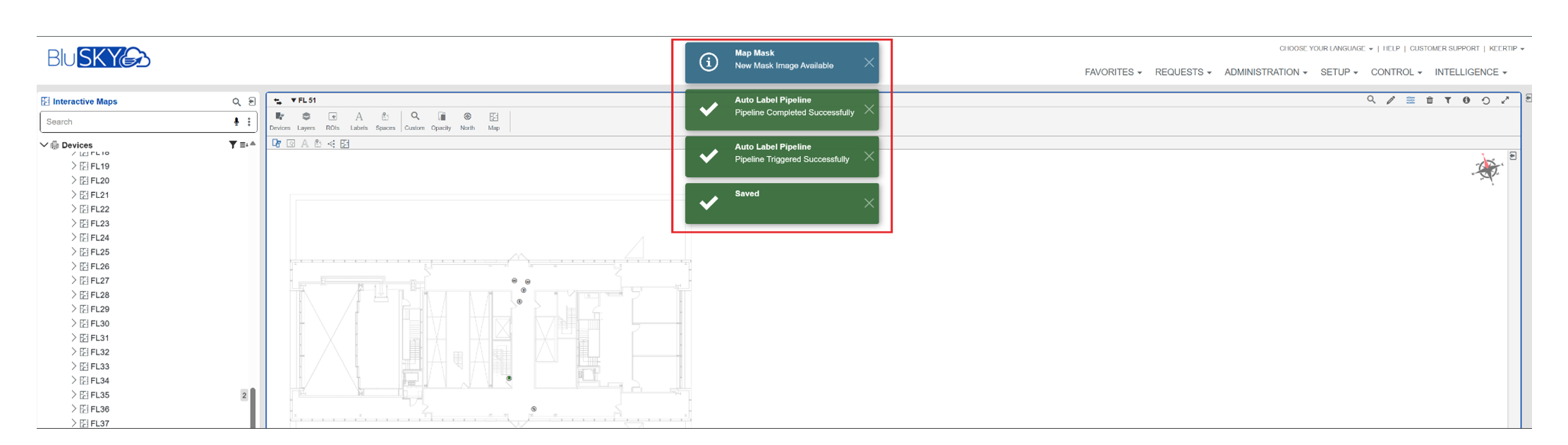Click the North orientation icon

467,120
